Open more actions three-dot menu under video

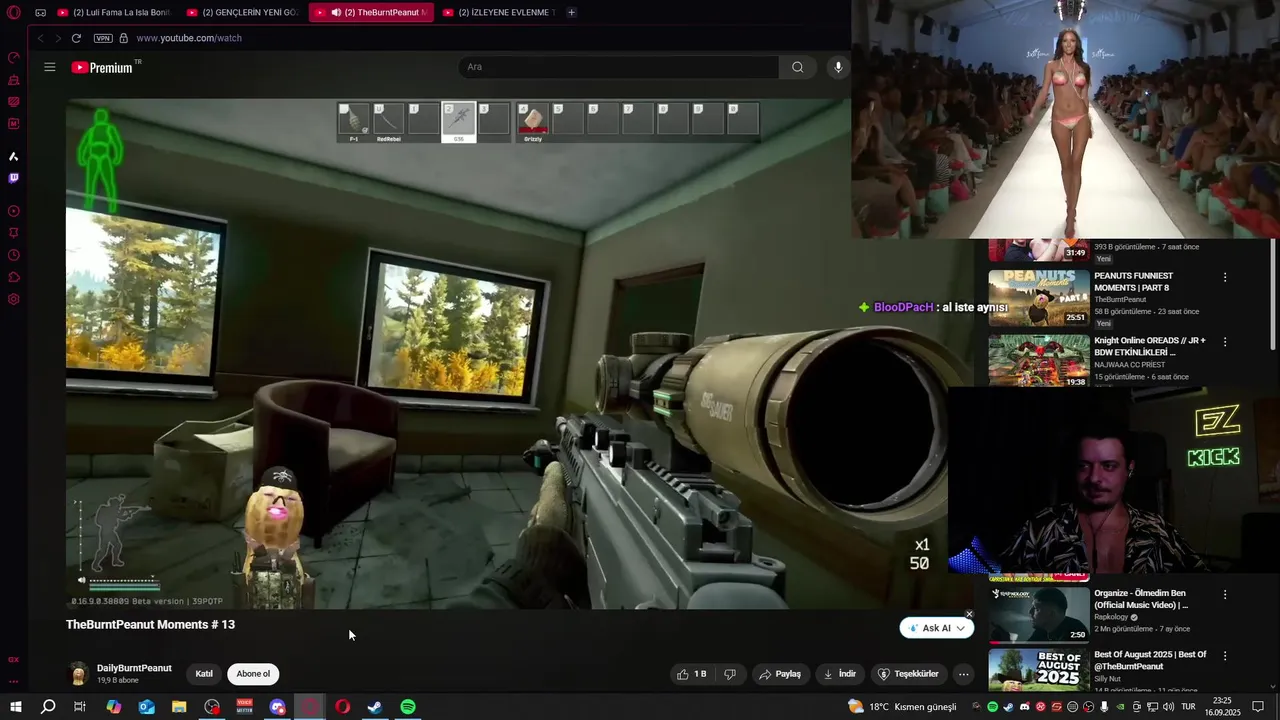[963, 674]
